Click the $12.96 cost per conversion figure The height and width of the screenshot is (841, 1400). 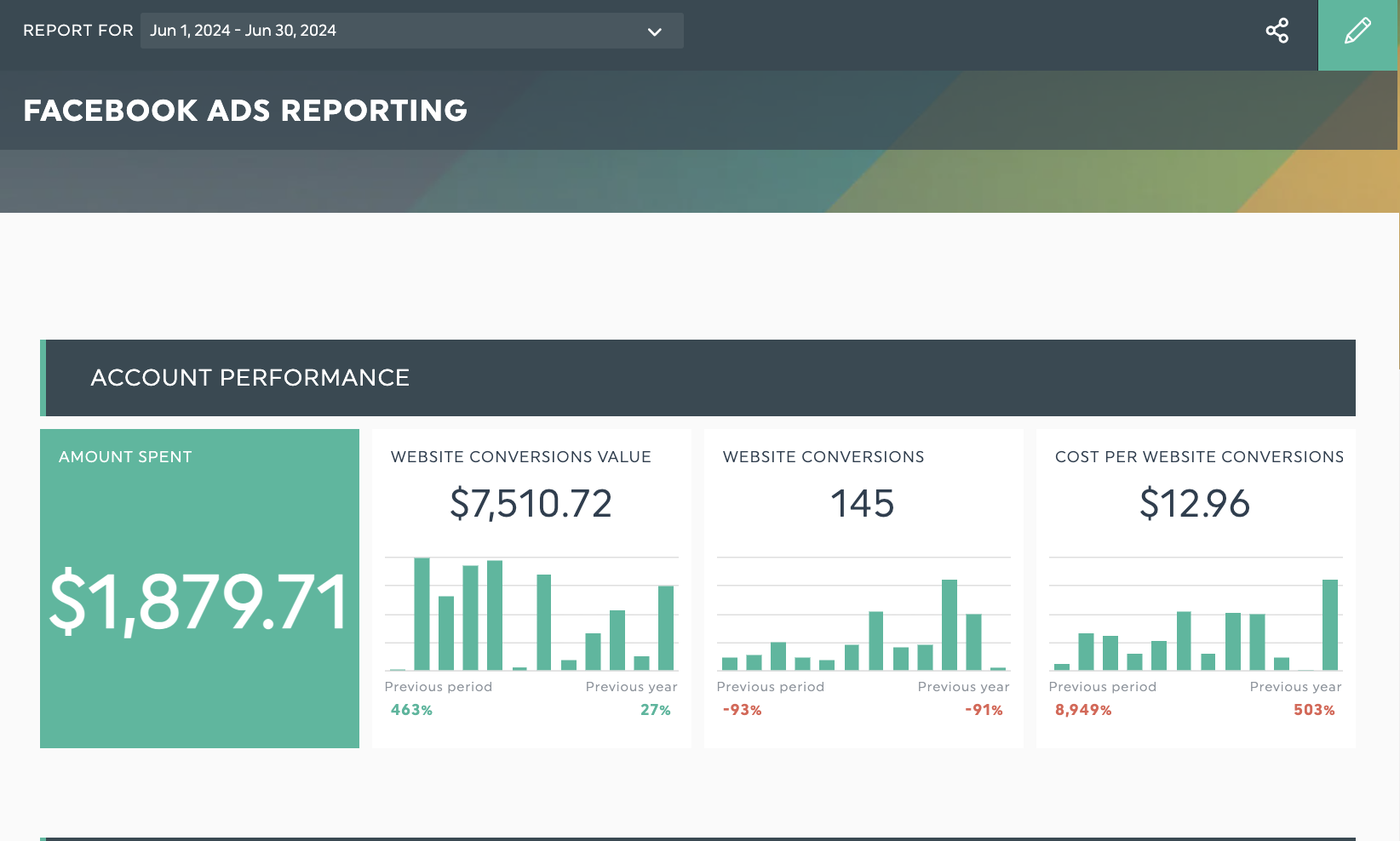[x=1194, y=503]
